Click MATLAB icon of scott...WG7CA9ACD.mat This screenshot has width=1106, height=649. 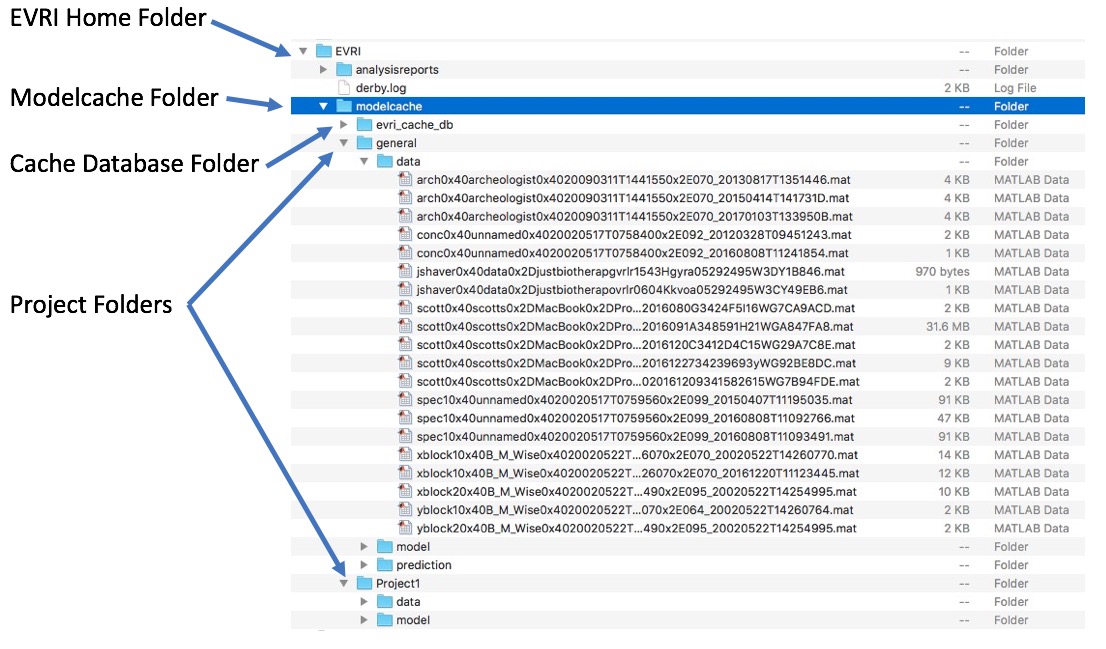[x=405, y=308]
